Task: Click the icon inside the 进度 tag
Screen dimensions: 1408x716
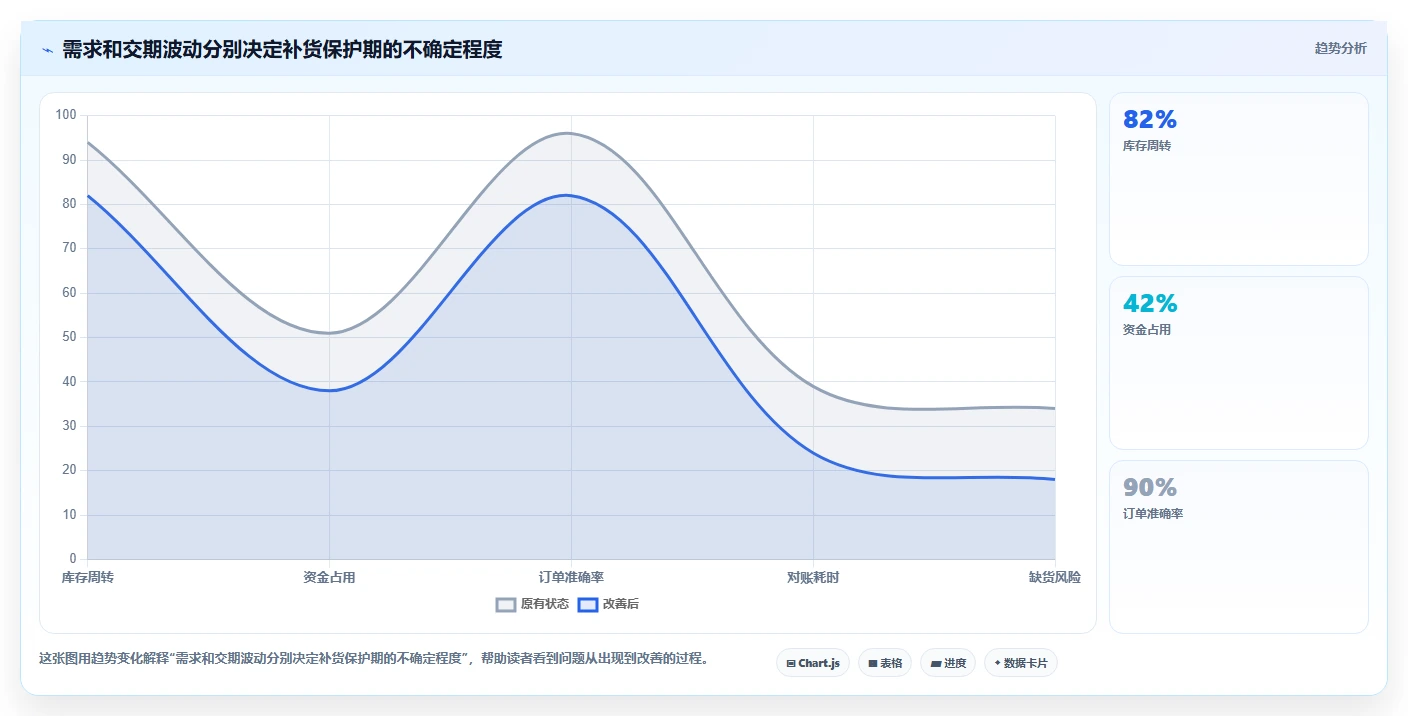Action: pos(936,663)
